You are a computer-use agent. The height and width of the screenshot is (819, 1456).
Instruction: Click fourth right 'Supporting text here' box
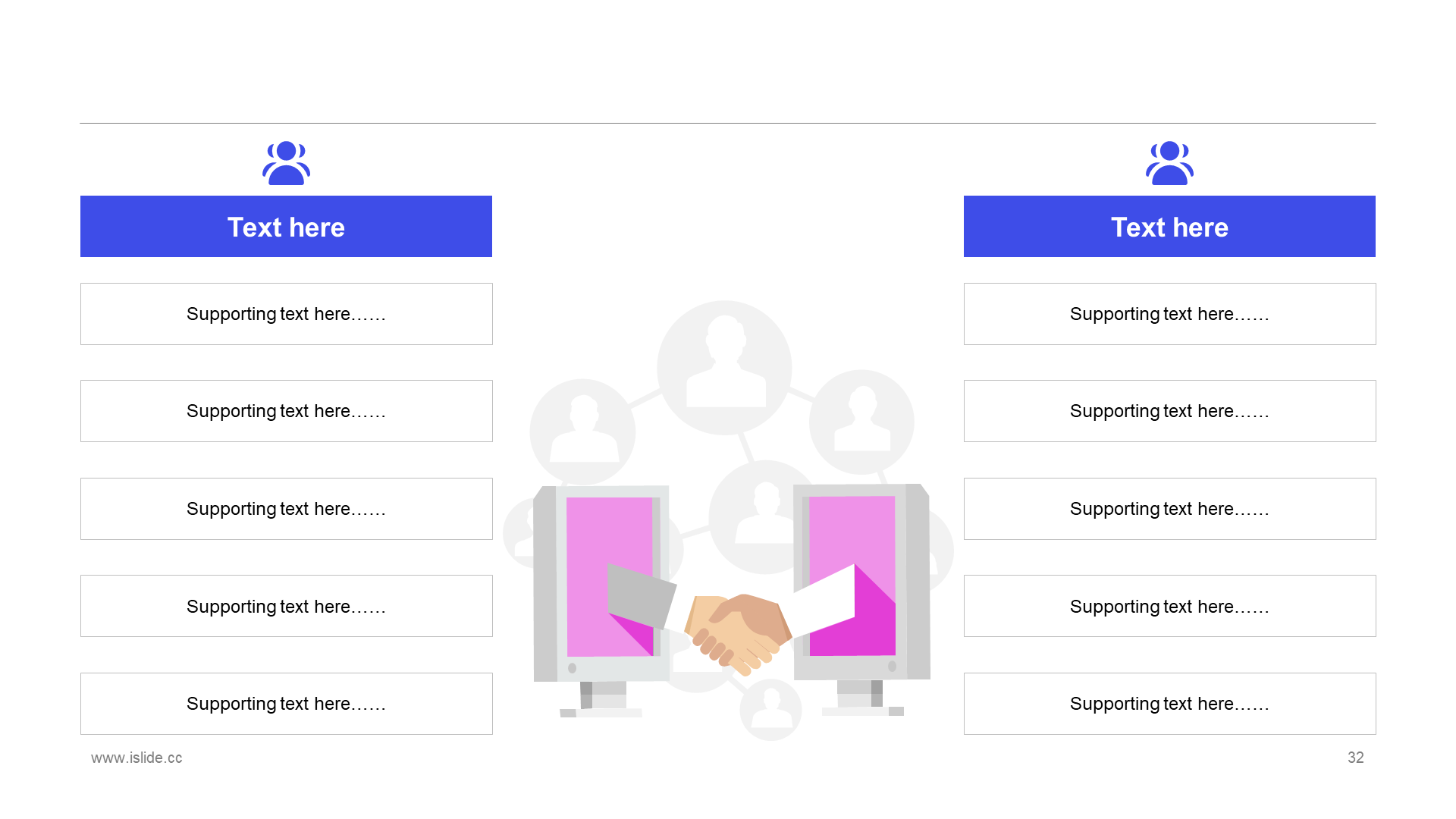(1170, 606)
